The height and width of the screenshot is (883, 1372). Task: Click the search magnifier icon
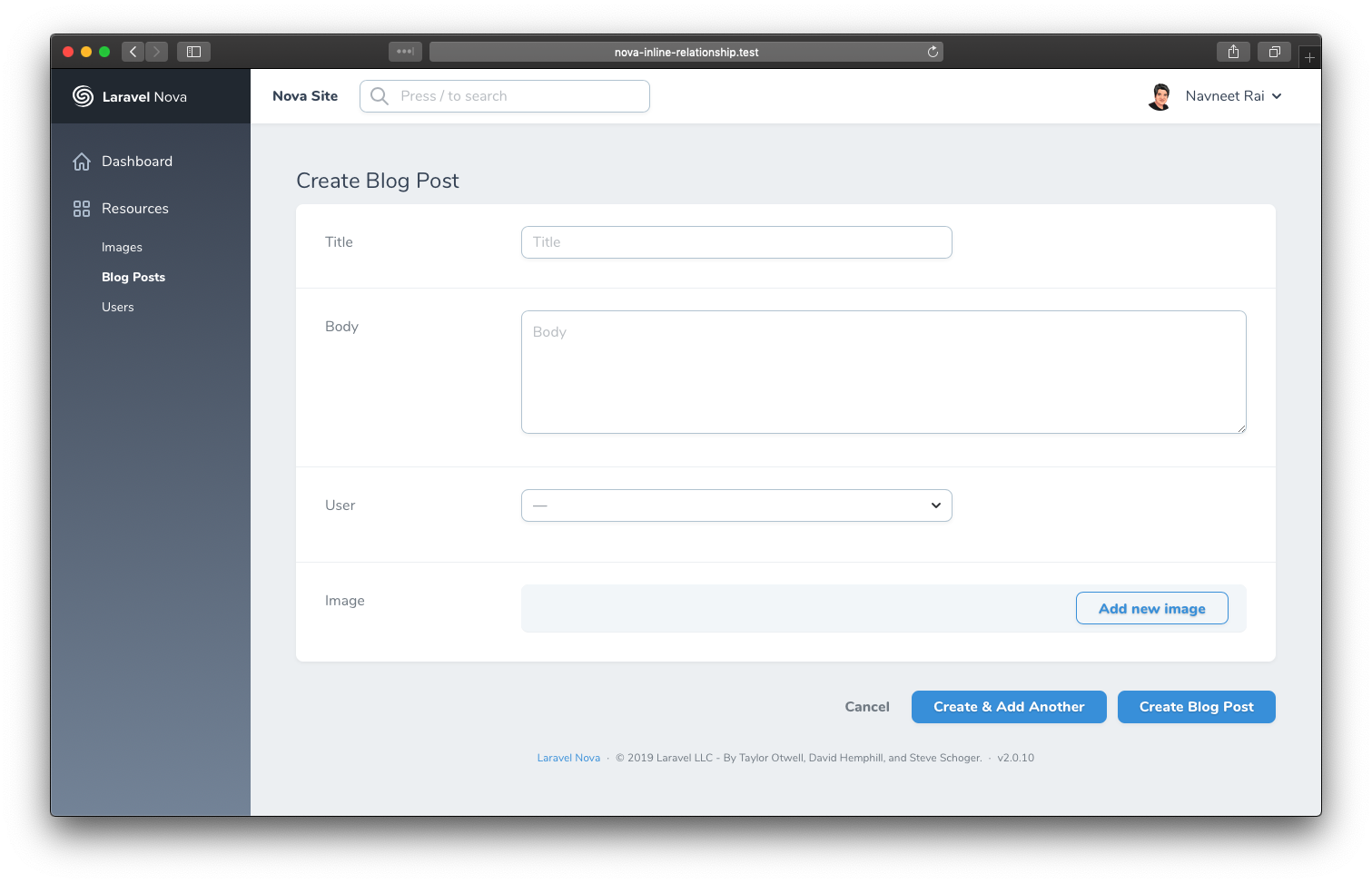point(379,95)
